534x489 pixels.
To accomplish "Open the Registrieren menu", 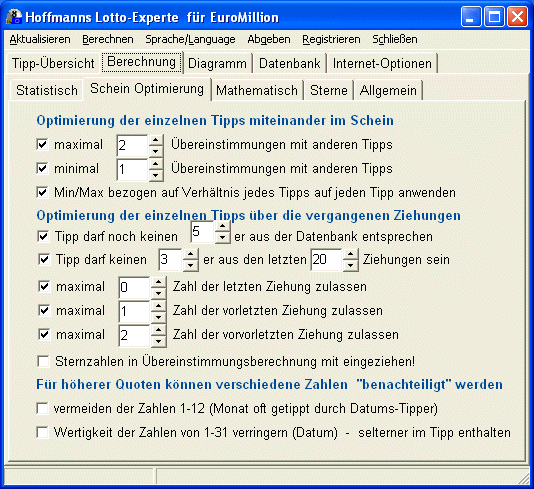I will (331, 39).
